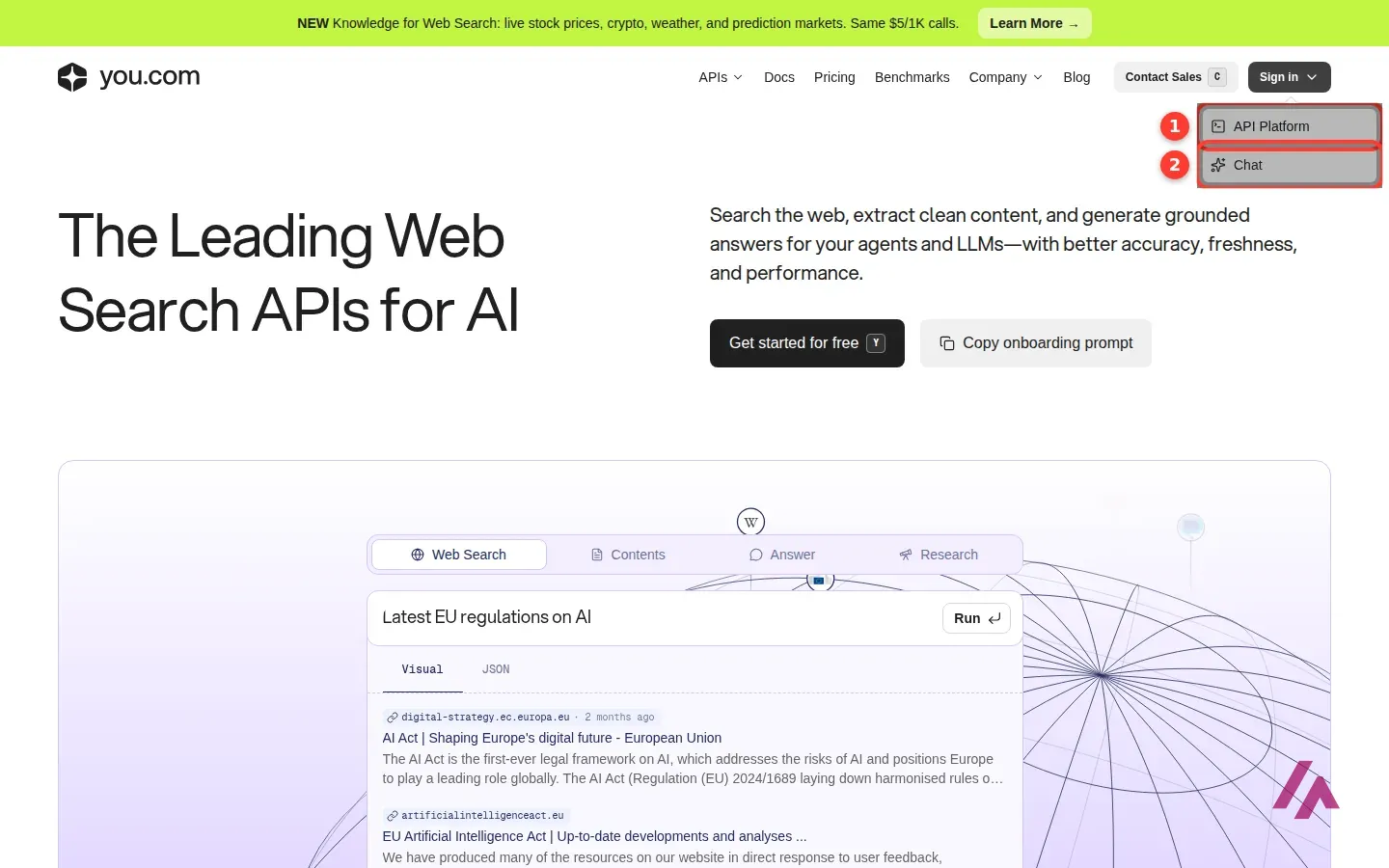Open the APIs dropdown menu
The width and height of the screenshot is (1389, 868).
click(x=721, y=77)
